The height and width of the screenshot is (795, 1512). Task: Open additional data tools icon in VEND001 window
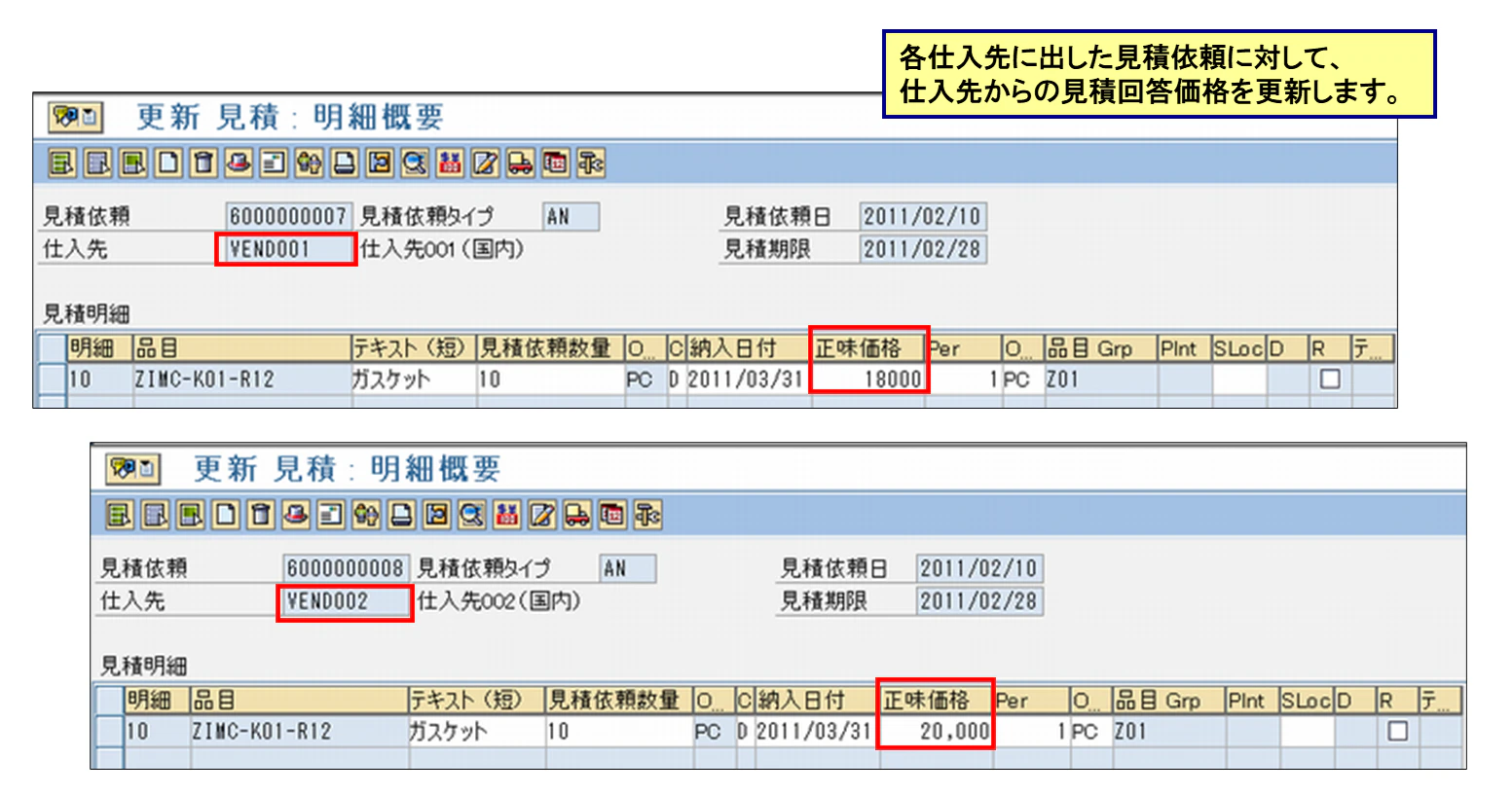[591, 163]
